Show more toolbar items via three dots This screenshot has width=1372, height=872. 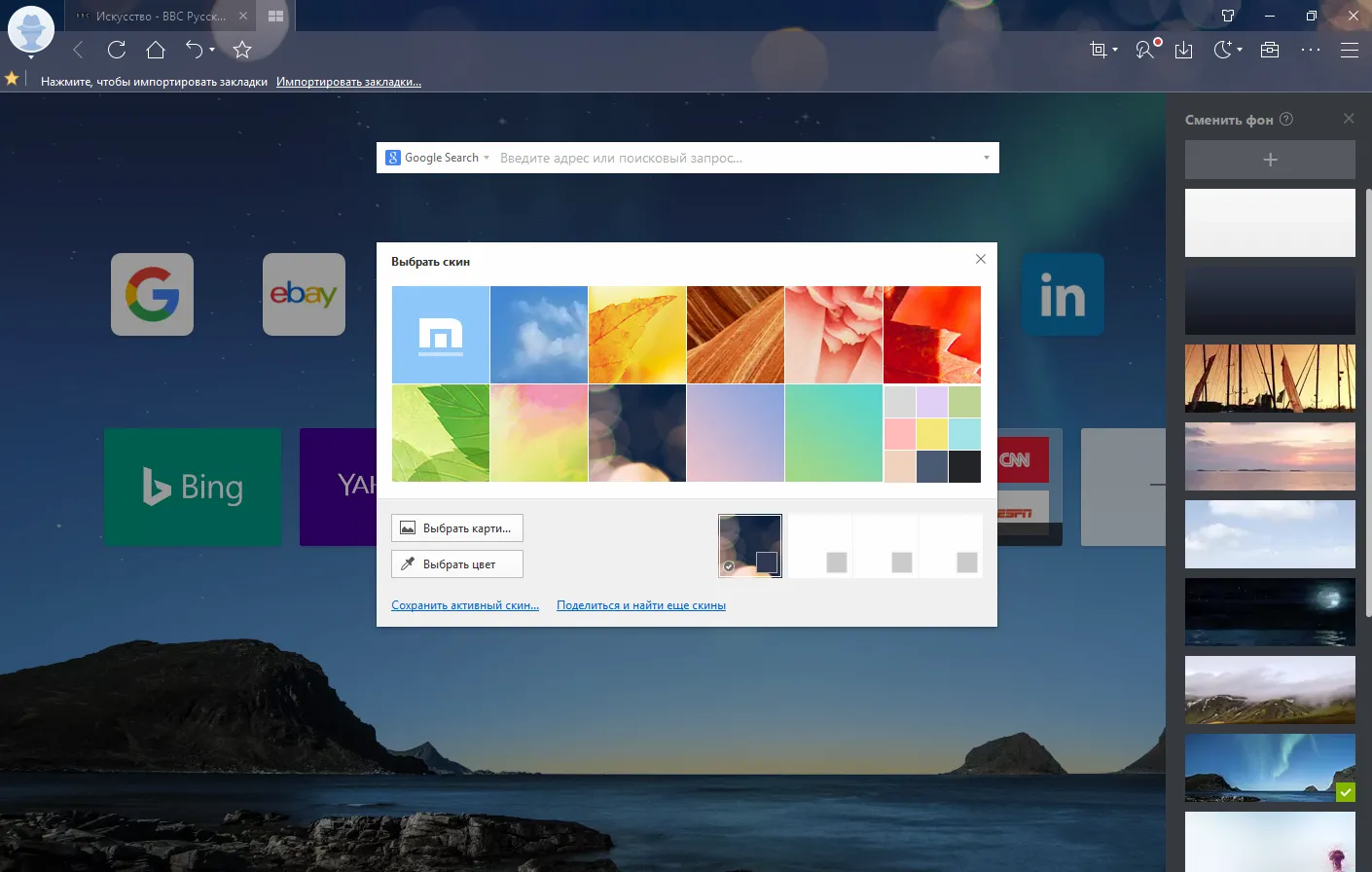pyautogui.click(x=1311, y=50)
